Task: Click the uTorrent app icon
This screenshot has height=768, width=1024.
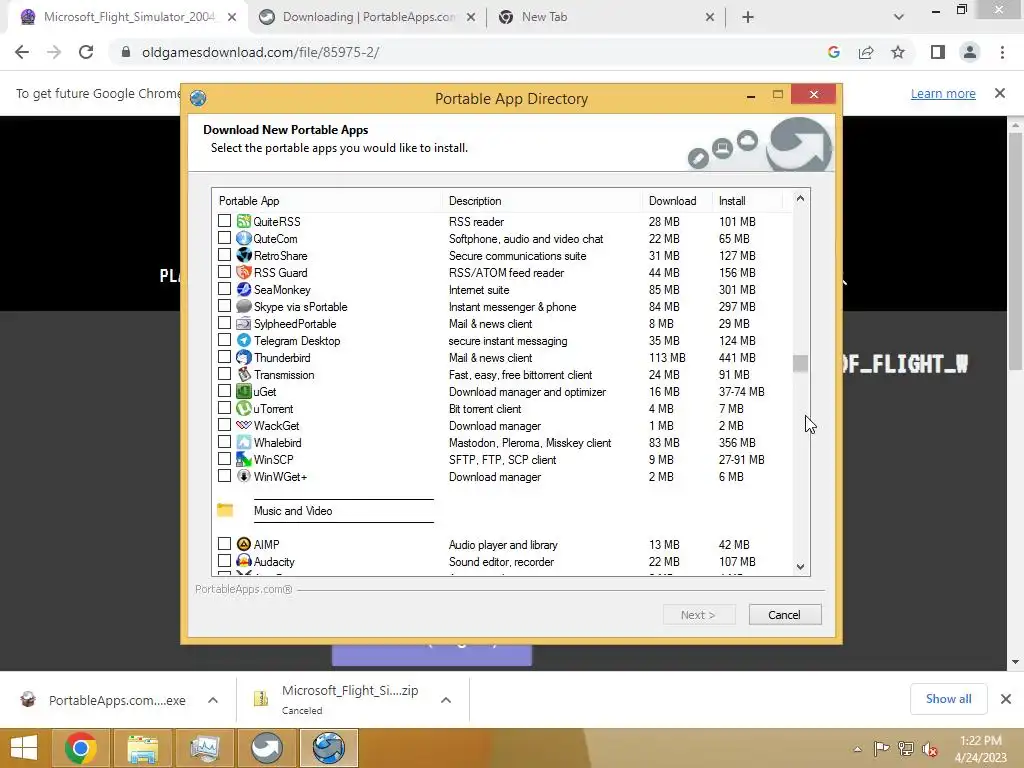Action: 244,408
